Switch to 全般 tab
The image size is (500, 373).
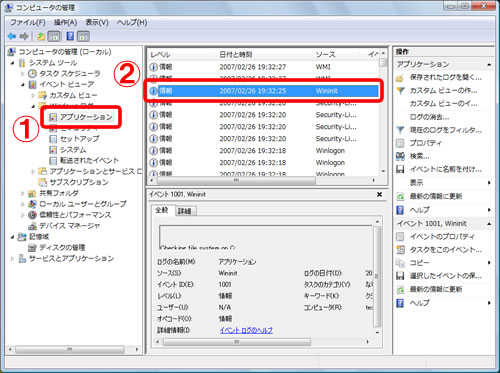(x=162, y=210)
